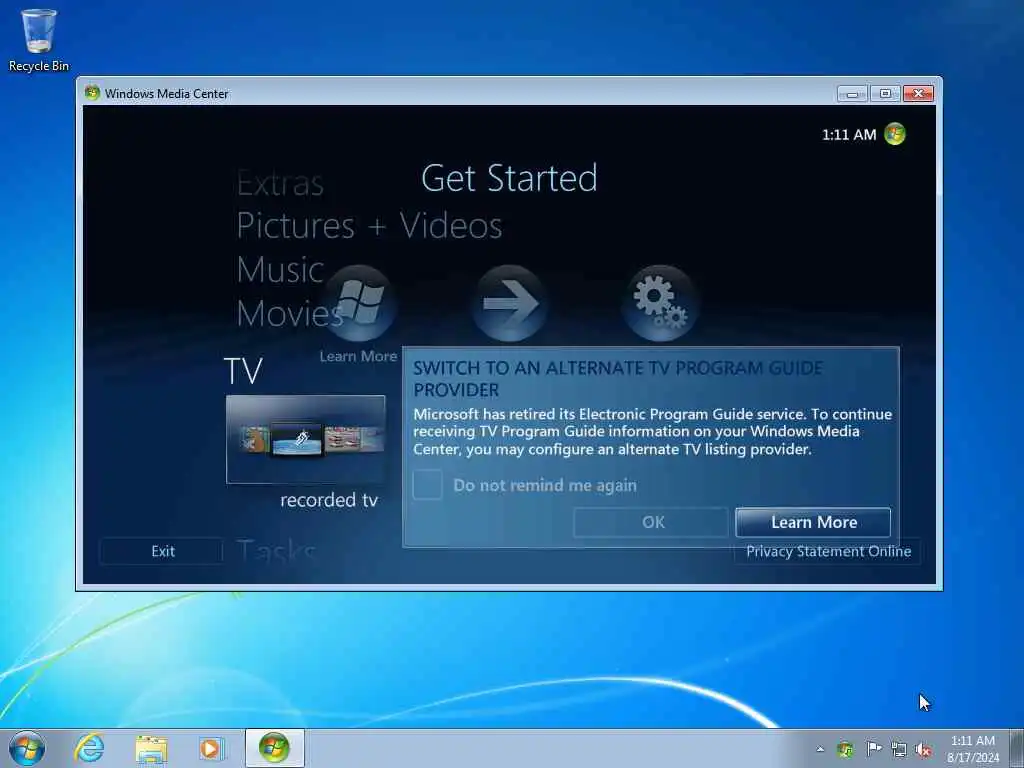The height and width of the screenshot is (768, 1024).
Task: Click the Media Center tray icon
Action: [845, 749]
